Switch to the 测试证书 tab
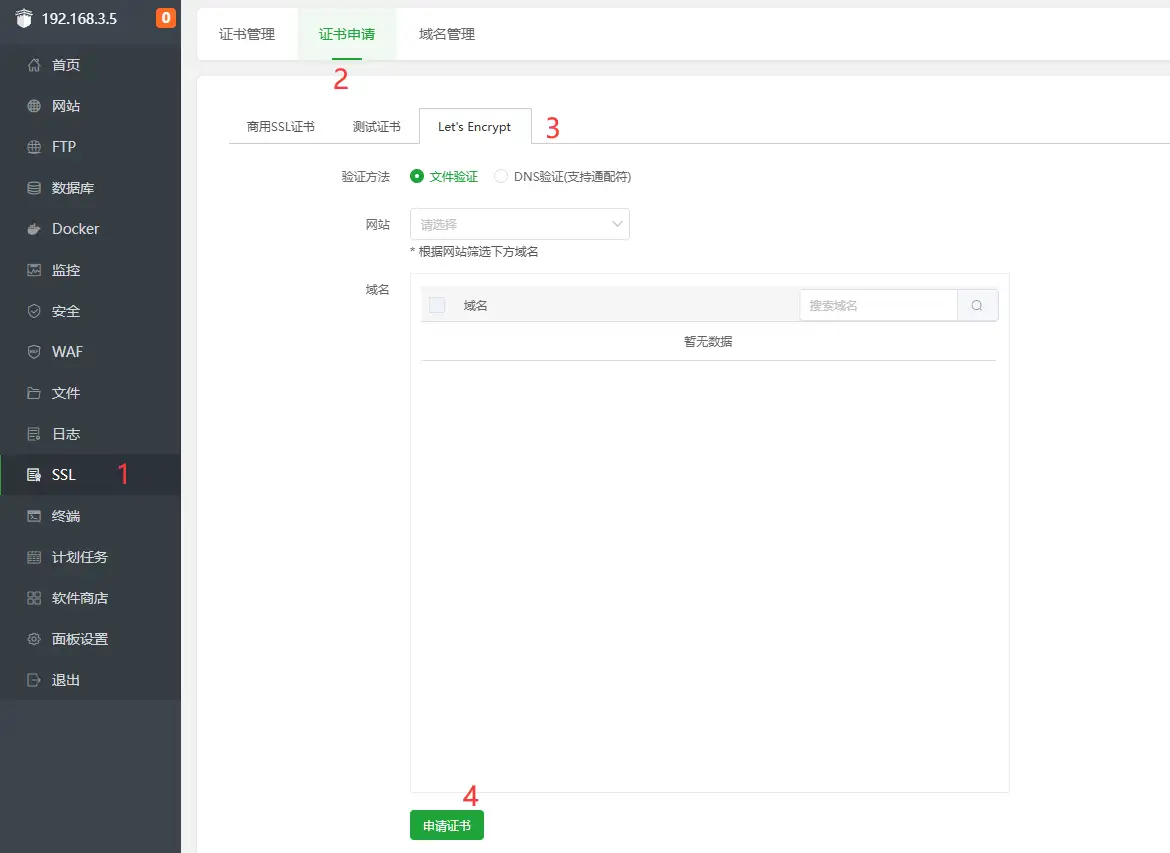This screenshot has height=853, width=1170. coord(377,126)
